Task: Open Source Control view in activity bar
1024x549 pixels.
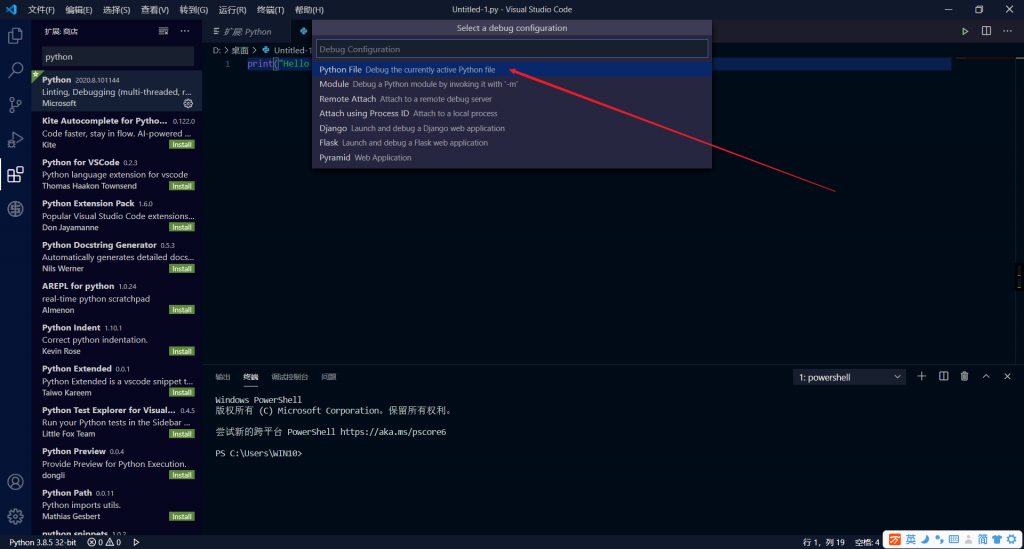Action: [15, 104]
